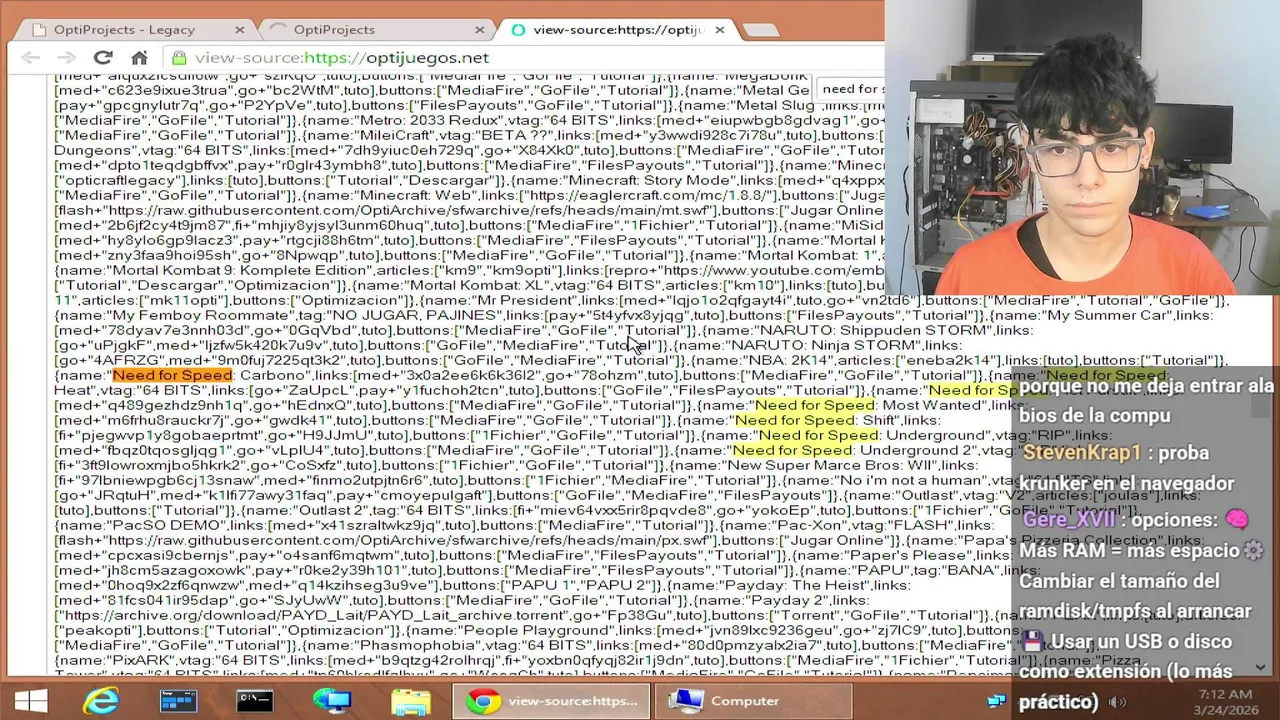Click 'Need for Speed: Underground 2' text
Viewport: 1280px width, 720px height.
(x=854, y=450)
